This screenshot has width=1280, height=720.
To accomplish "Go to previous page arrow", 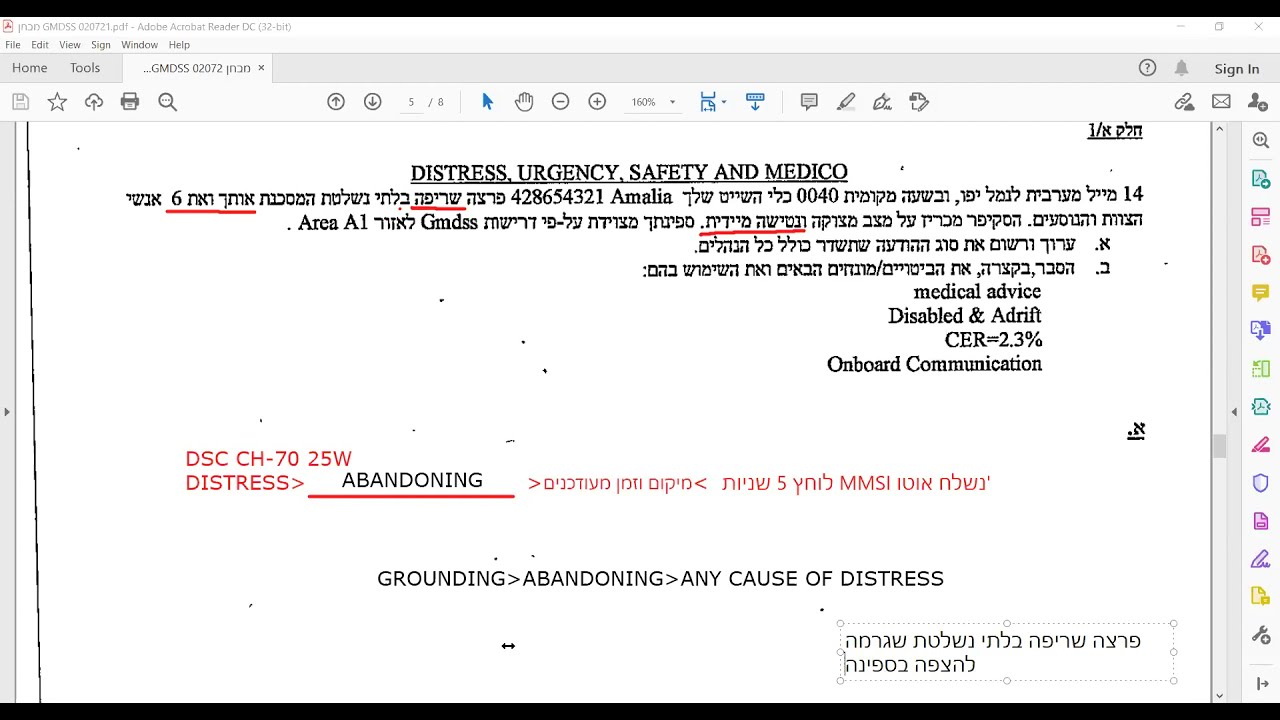I will pos(336,102).
